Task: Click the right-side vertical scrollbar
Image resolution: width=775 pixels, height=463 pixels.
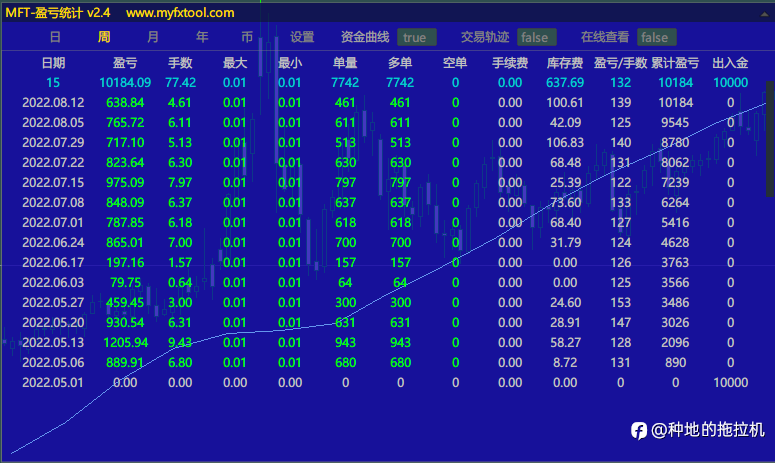Action: (770, 139)
